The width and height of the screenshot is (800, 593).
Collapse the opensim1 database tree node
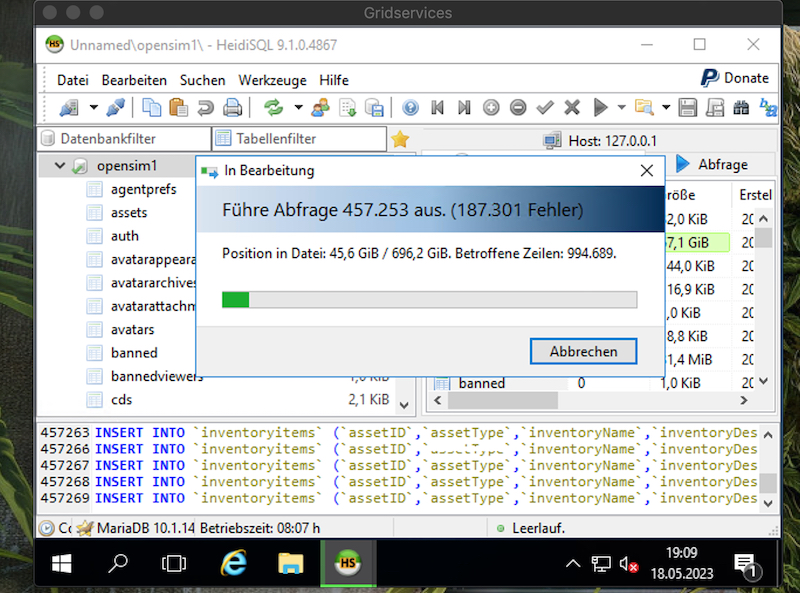pos(60,166)
